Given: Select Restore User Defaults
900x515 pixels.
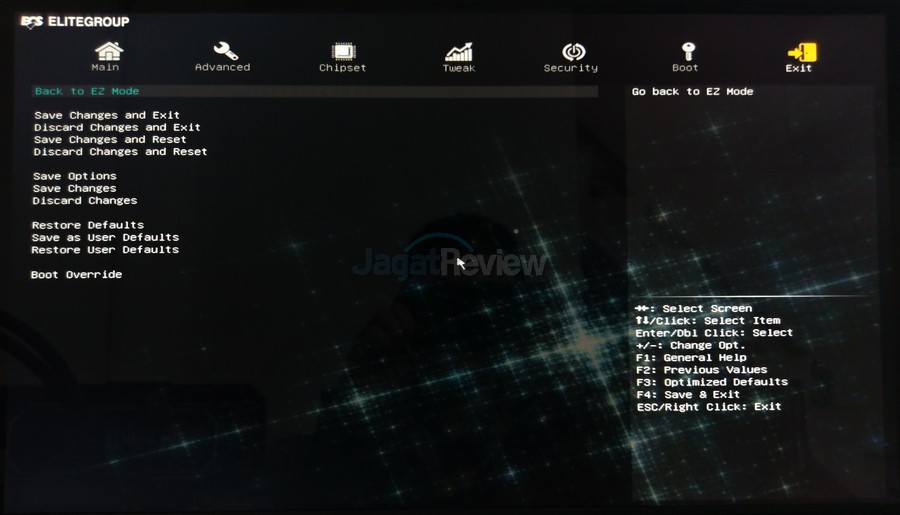Looking at the screenshot, I should tap(105, 250).
